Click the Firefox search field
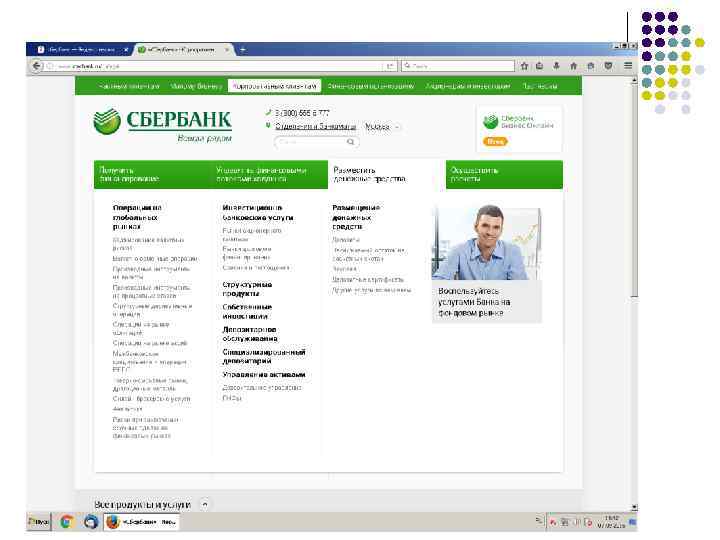720x540 pixels. point(458,66)
